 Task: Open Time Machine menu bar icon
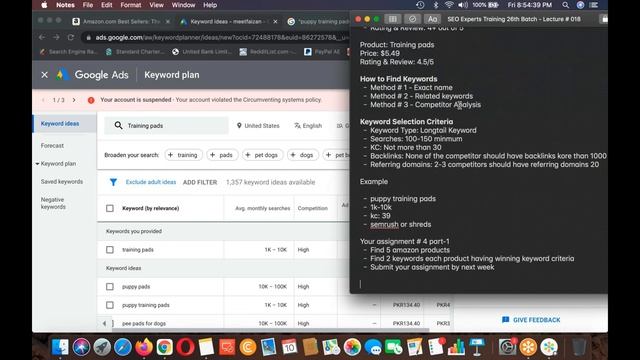pyautogui.click(x=420, y=5)
